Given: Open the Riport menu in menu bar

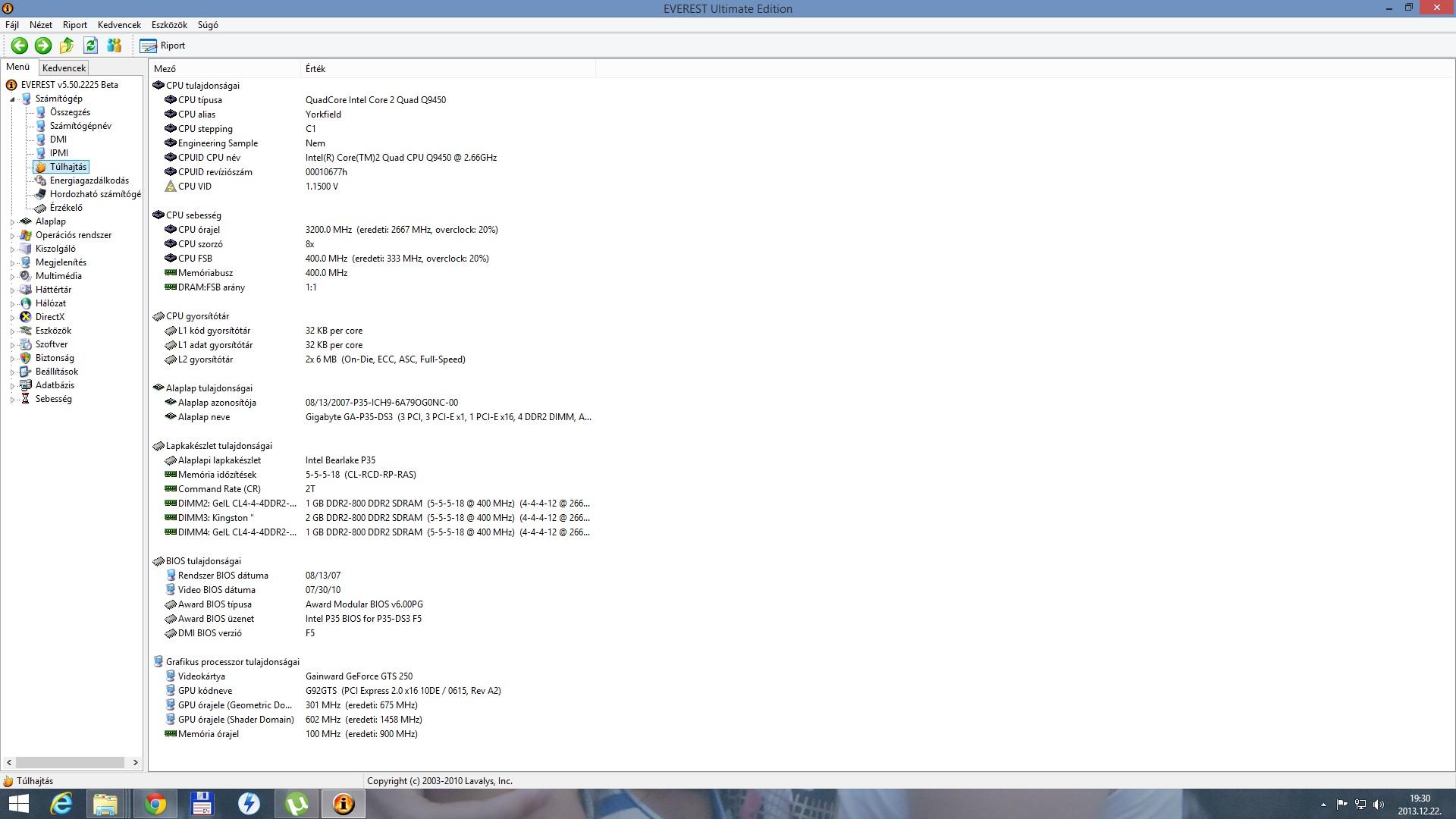Looking at the screenshot, I should coord(75,25).
